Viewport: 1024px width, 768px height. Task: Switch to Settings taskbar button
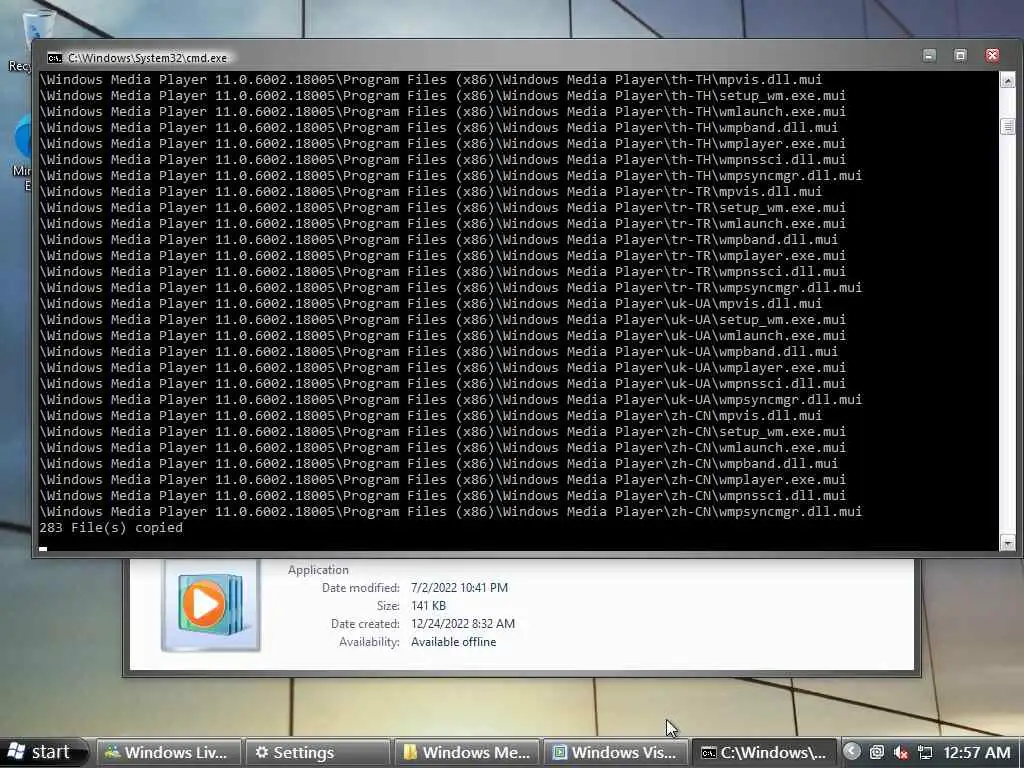point(318,753)
